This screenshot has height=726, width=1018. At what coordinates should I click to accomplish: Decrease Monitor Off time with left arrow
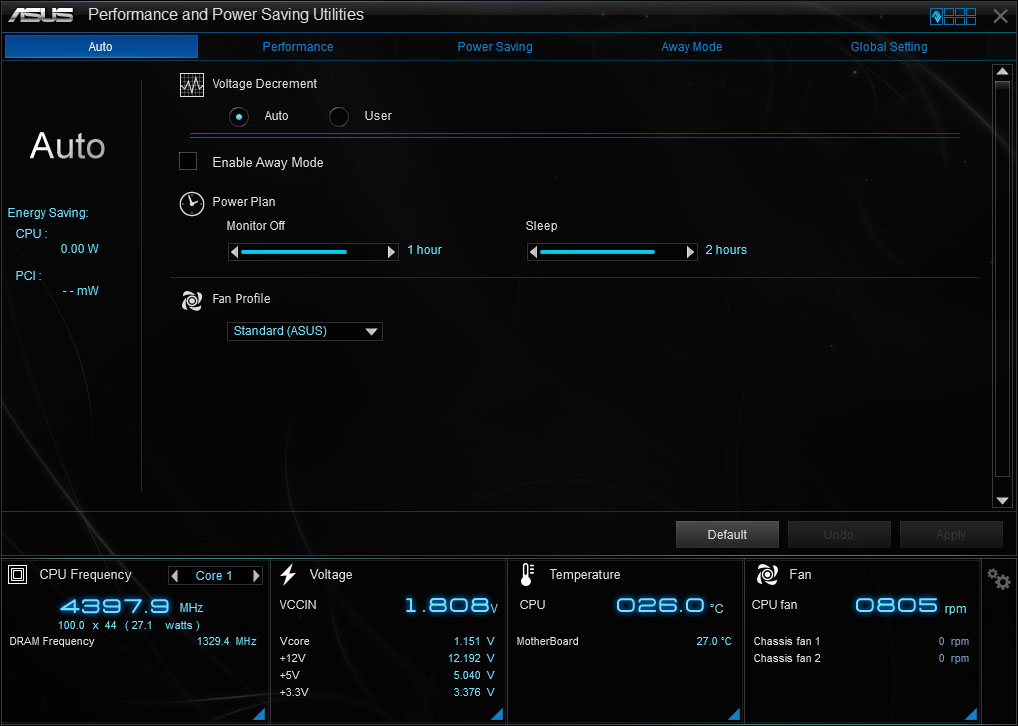coord(234,252)
